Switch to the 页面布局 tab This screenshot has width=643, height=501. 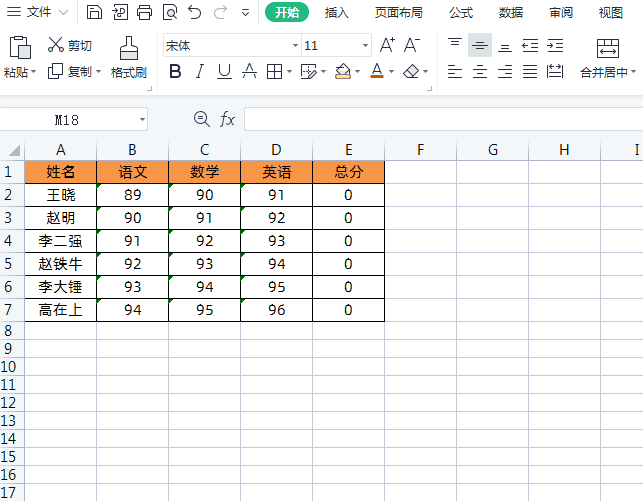coord(399,13)
